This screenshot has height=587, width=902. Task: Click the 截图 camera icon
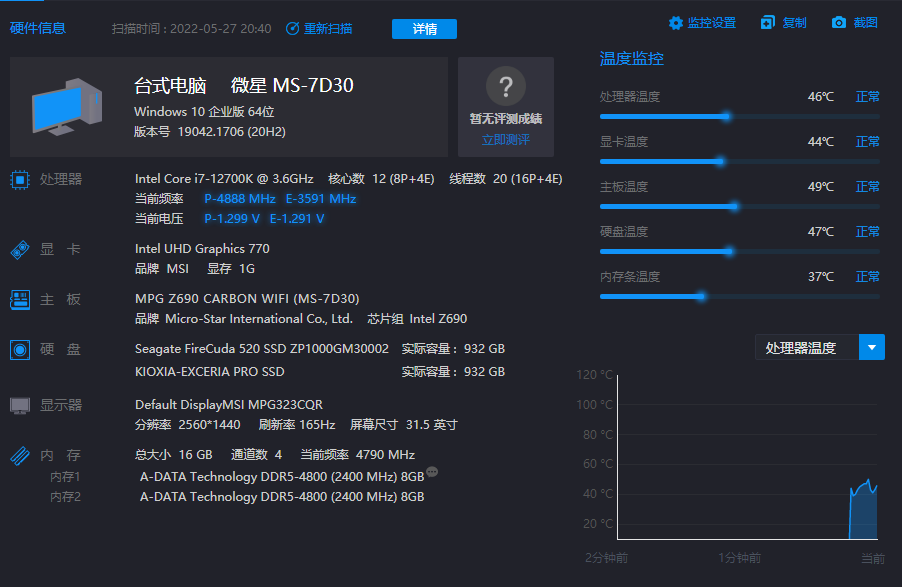pyautogui.click(x=839, y=22)
